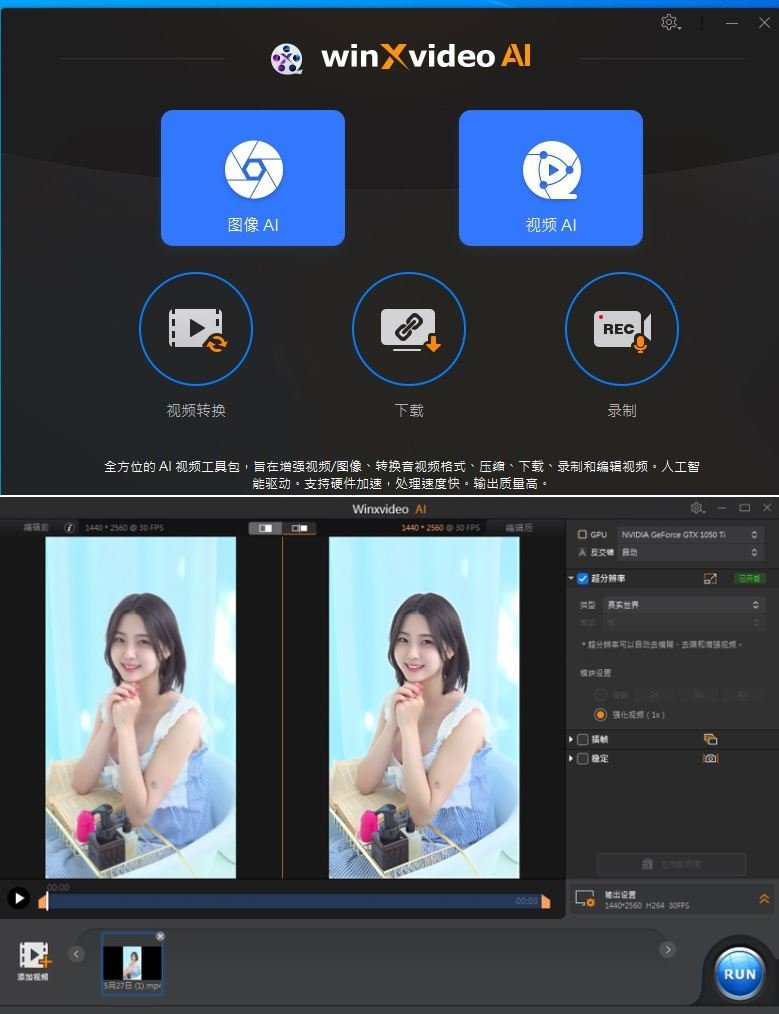Viewport: 779px width, 1014px height.
Task: Click the right trim end marker
Action: click(546, 901)
